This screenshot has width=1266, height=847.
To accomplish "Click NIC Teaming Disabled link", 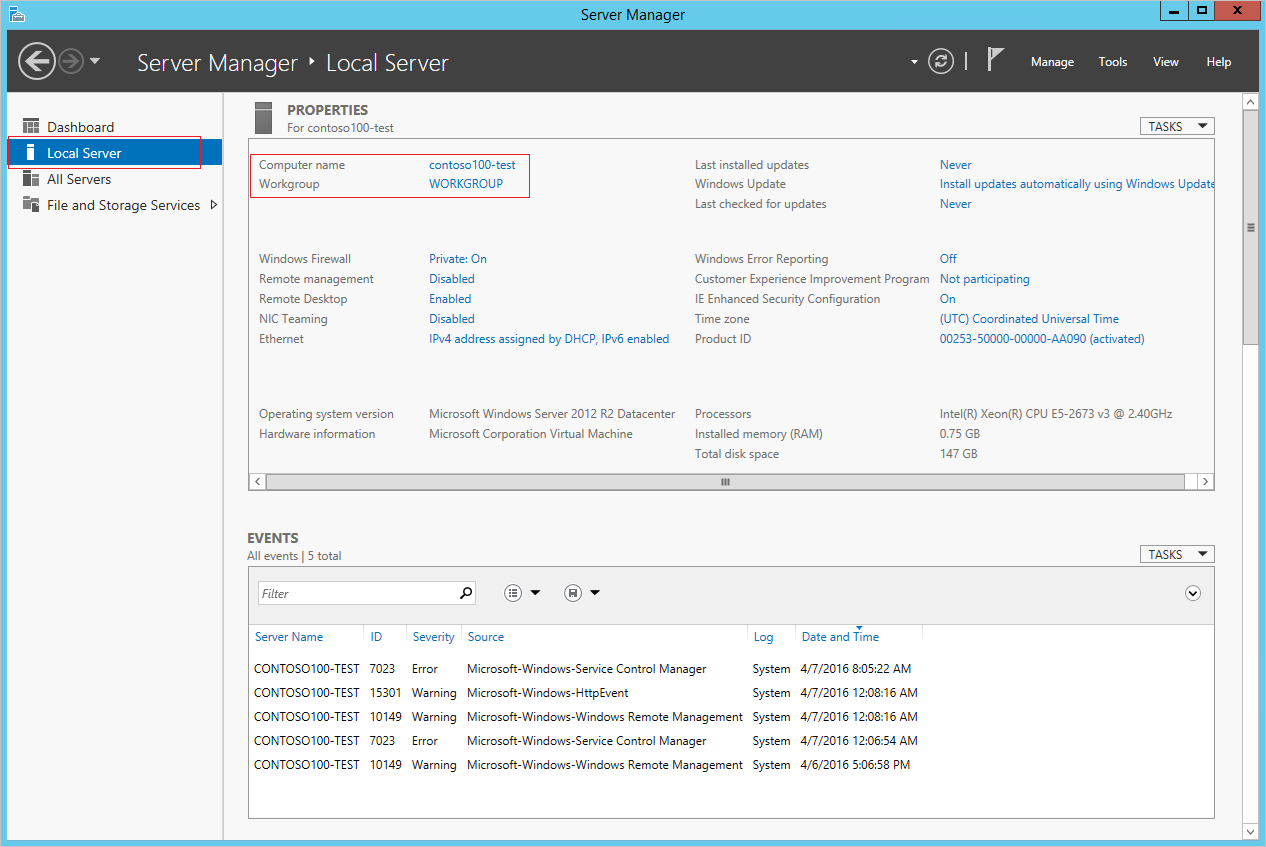I will [x=452, y=319].
